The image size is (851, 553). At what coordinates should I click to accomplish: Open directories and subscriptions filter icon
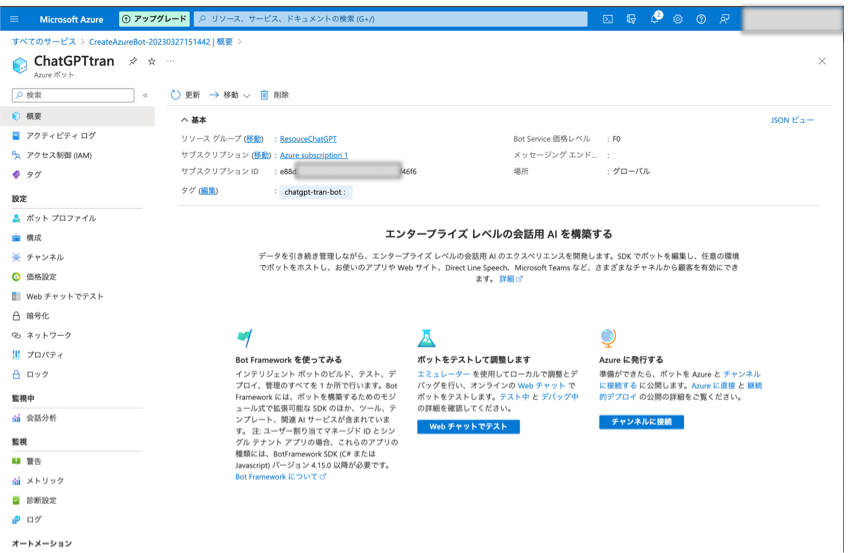pyautogui.click(x=631, y=19)
